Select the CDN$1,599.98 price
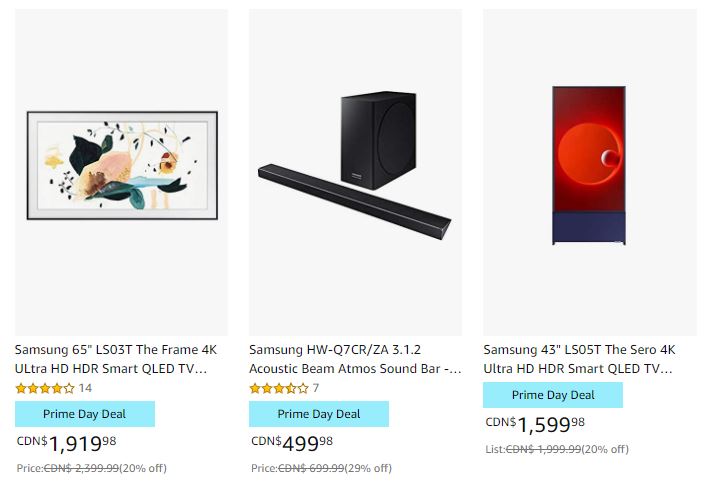 (x=535, y=425)
